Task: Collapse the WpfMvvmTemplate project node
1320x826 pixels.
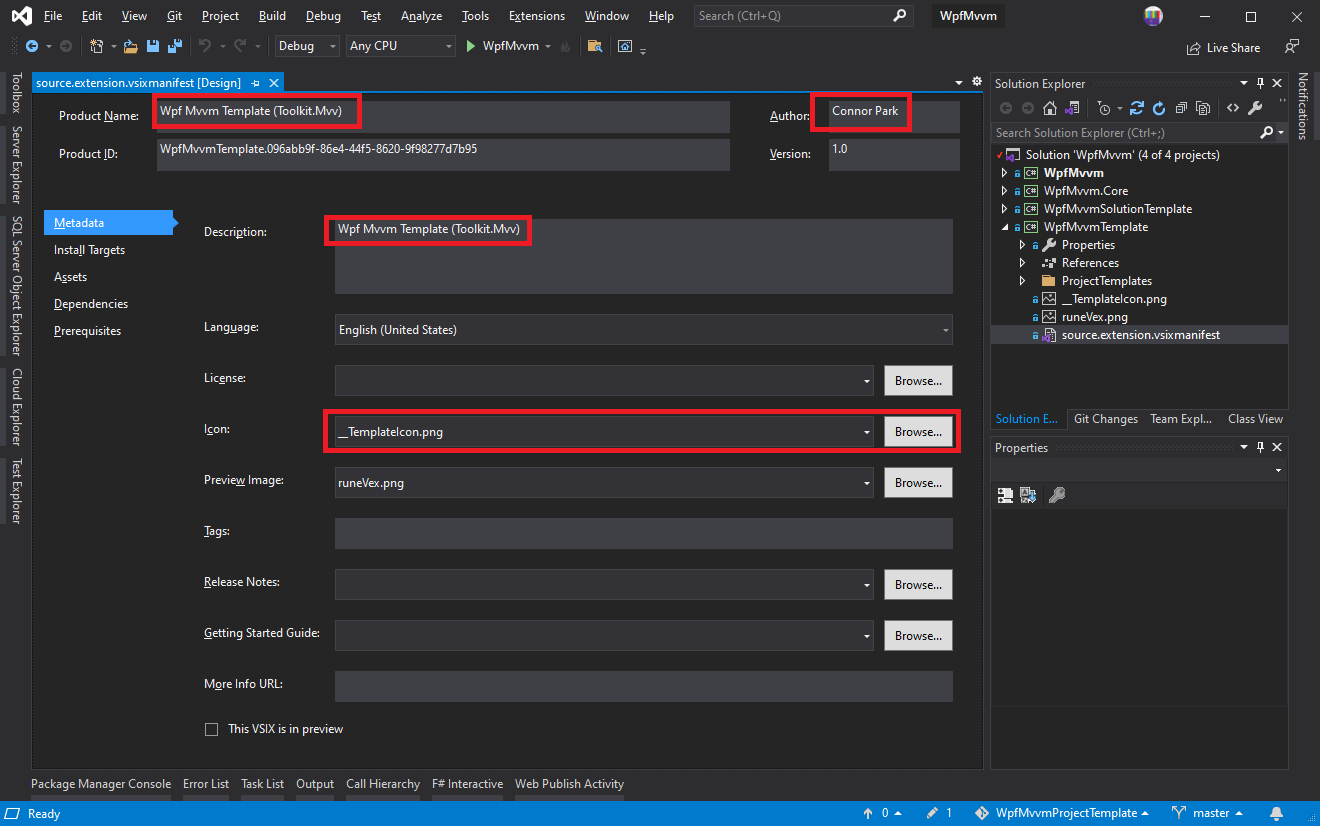Action: click(1005, 227)
